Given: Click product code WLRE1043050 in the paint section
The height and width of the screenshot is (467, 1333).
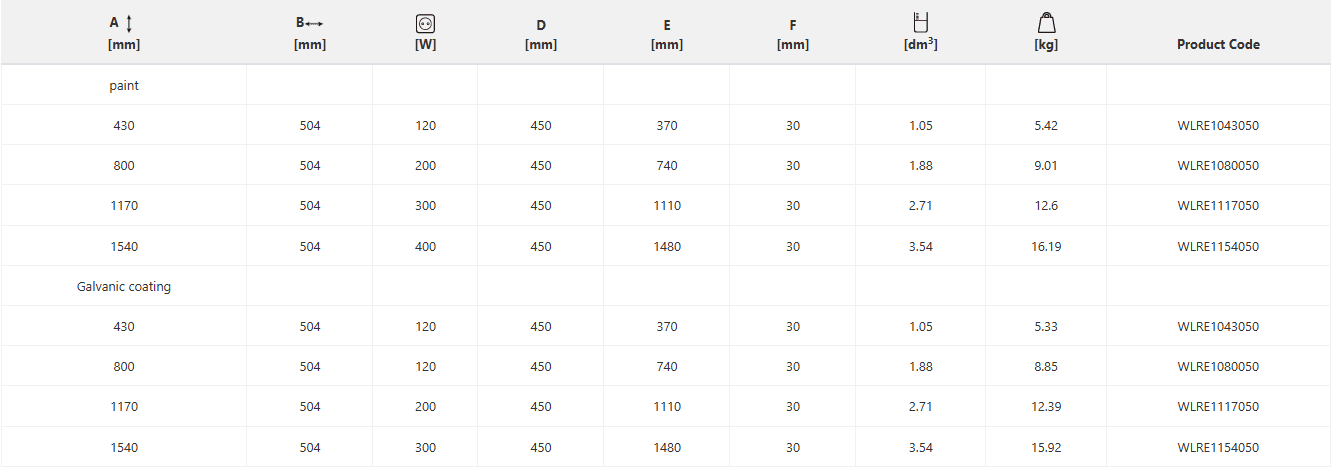Looking at the screenshot, I should (1218, 126).
